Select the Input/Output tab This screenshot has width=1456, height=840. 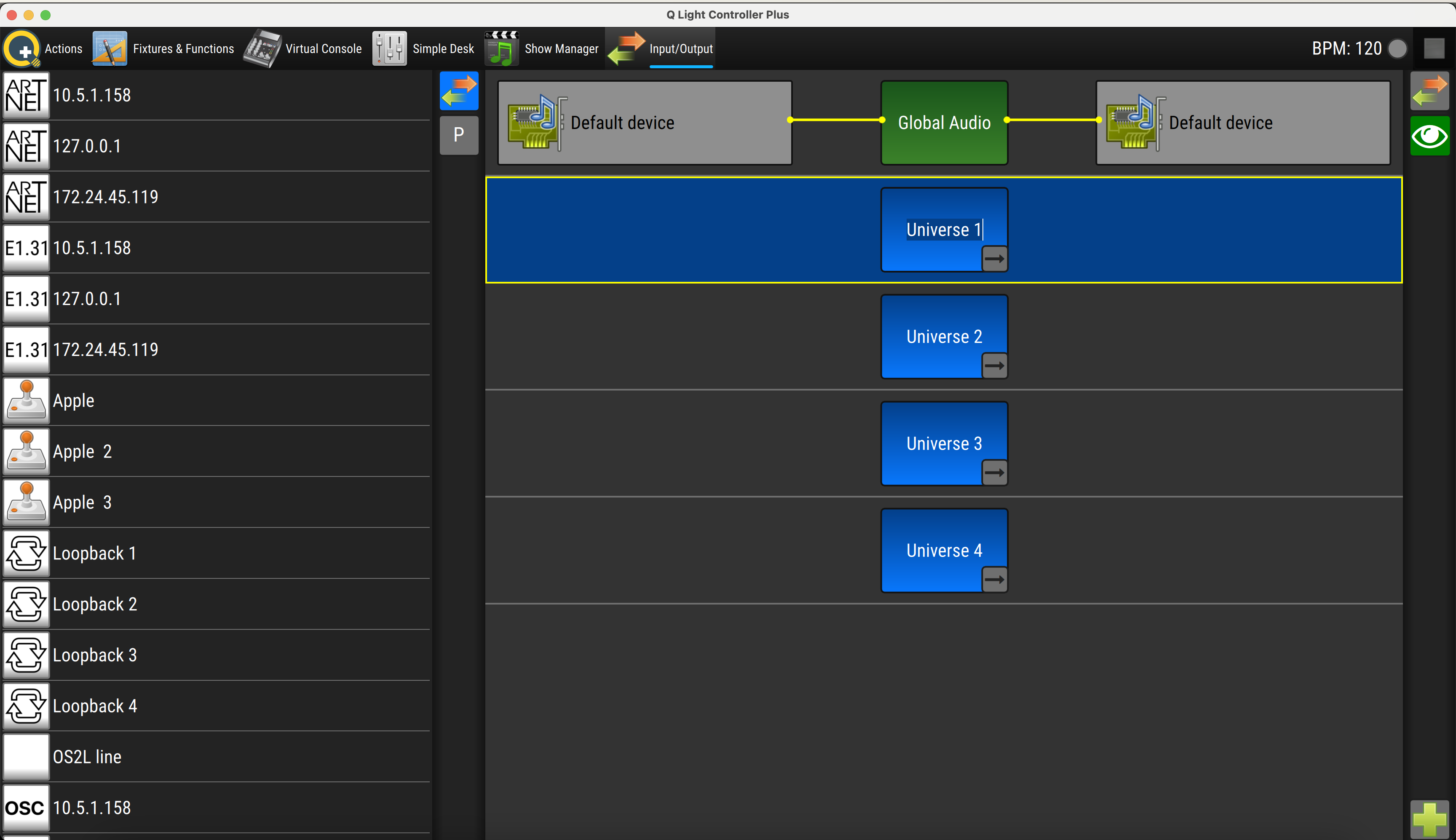pyautogui.click(x=661, y=48)
